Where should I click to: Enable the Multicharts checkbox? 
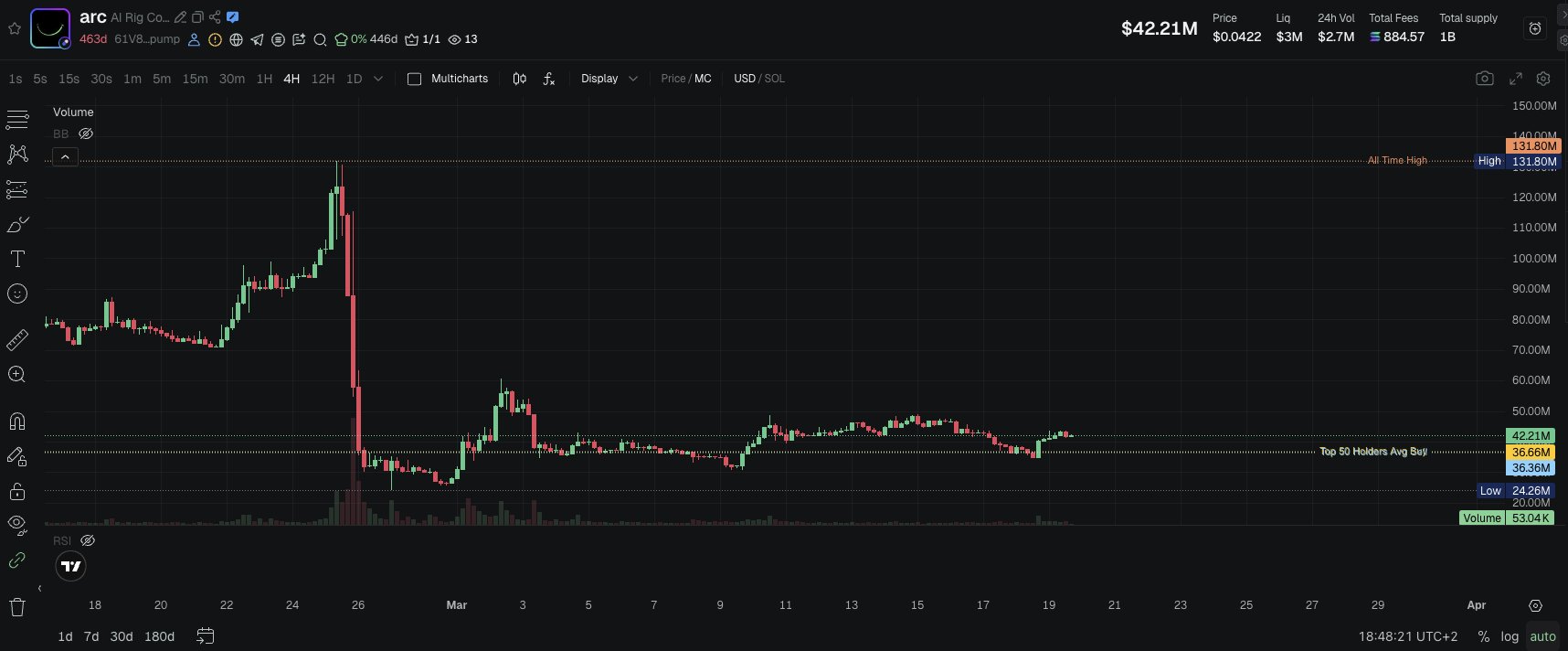(x=414, y=79)
